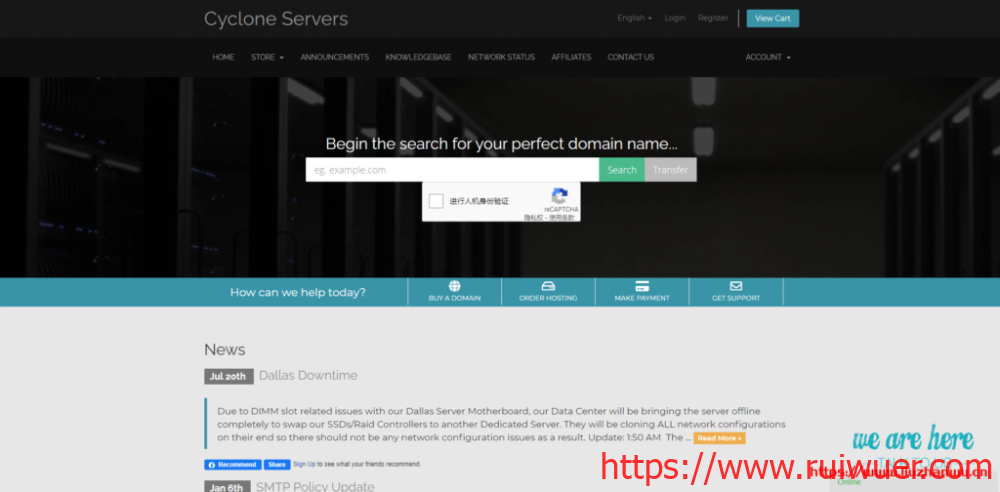The image size is (1000, 492).
Task: Open the Network Status page
Action: click(x=501, y=57)
